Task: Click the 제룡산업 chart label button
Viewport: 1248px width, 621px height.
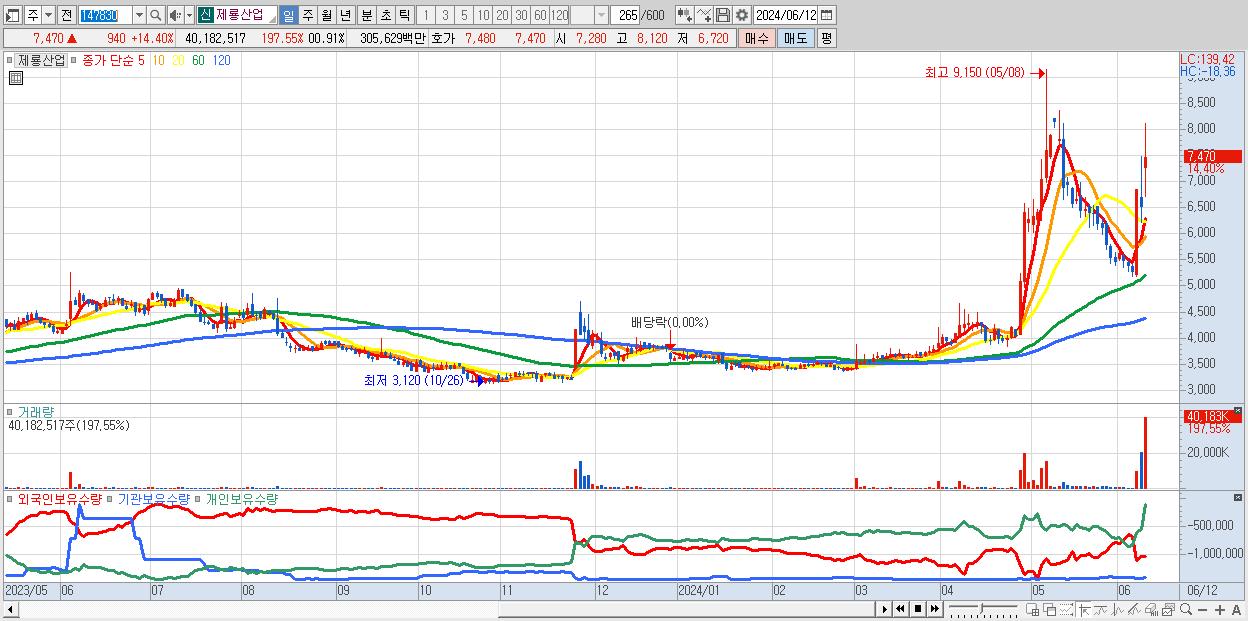Action: click(41, 60)
